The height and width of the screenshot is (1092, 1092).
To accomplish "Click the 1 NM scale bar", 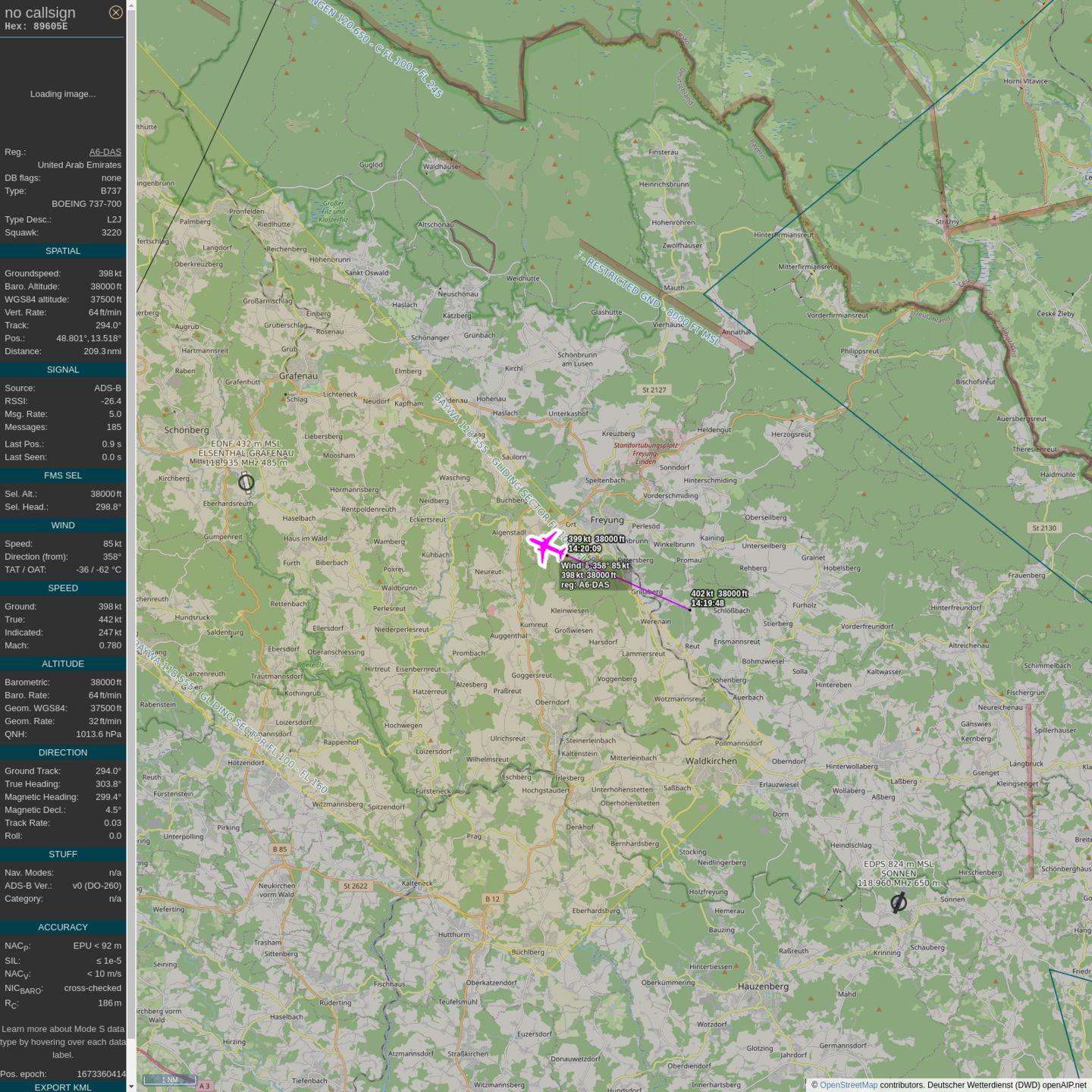I will click(170, 1080).
